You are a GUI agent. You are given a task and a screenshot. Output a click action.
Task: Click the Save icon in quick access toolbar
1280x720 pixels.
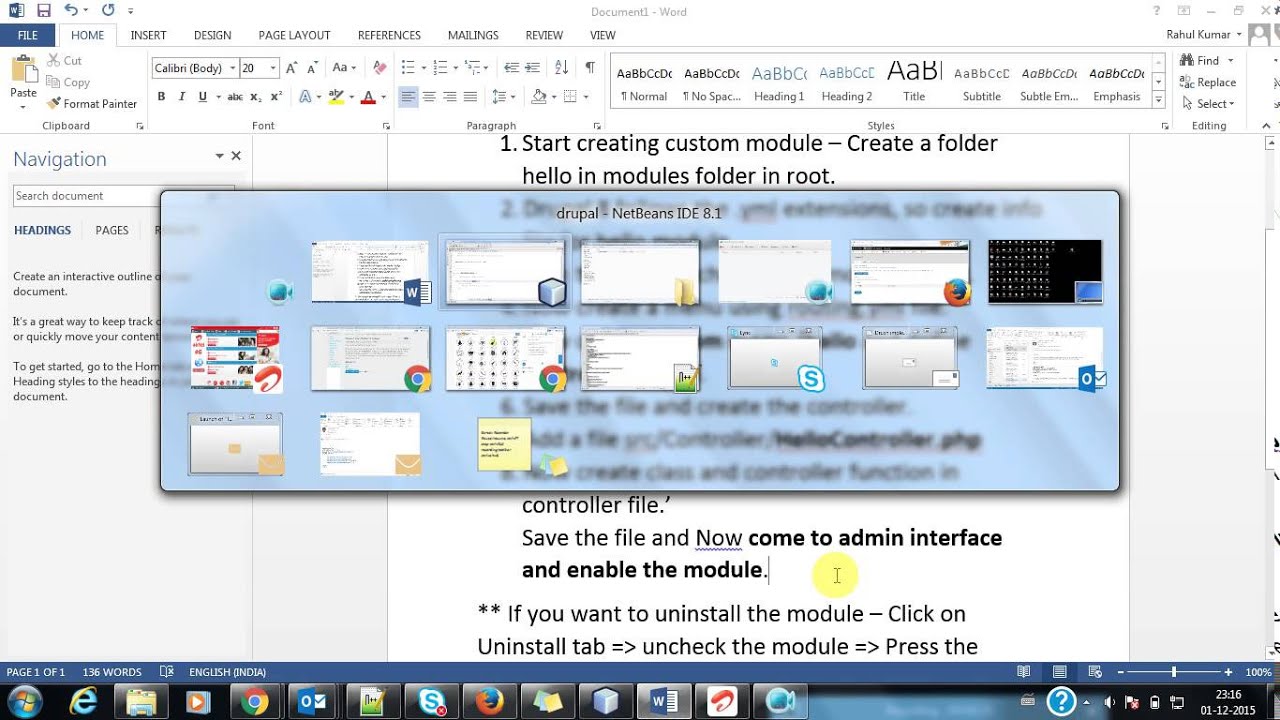tap(43, 10)
